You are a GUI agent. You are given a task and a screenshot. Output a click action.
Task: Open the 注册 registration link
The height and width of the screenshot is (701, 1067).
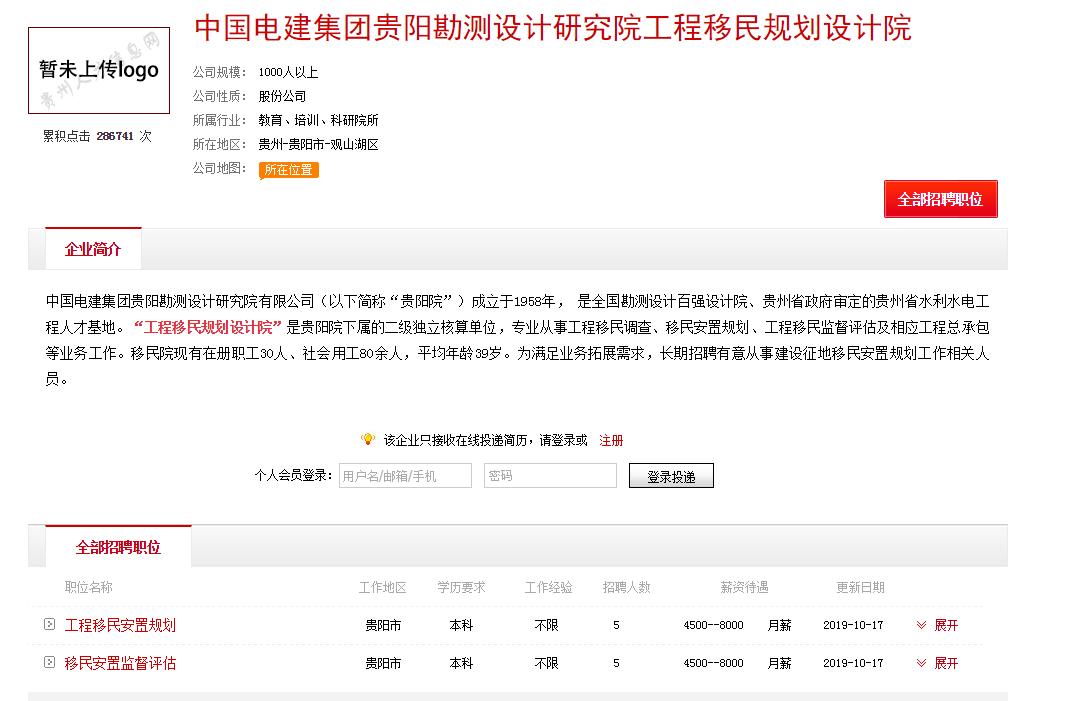click(x=611, y=440)
